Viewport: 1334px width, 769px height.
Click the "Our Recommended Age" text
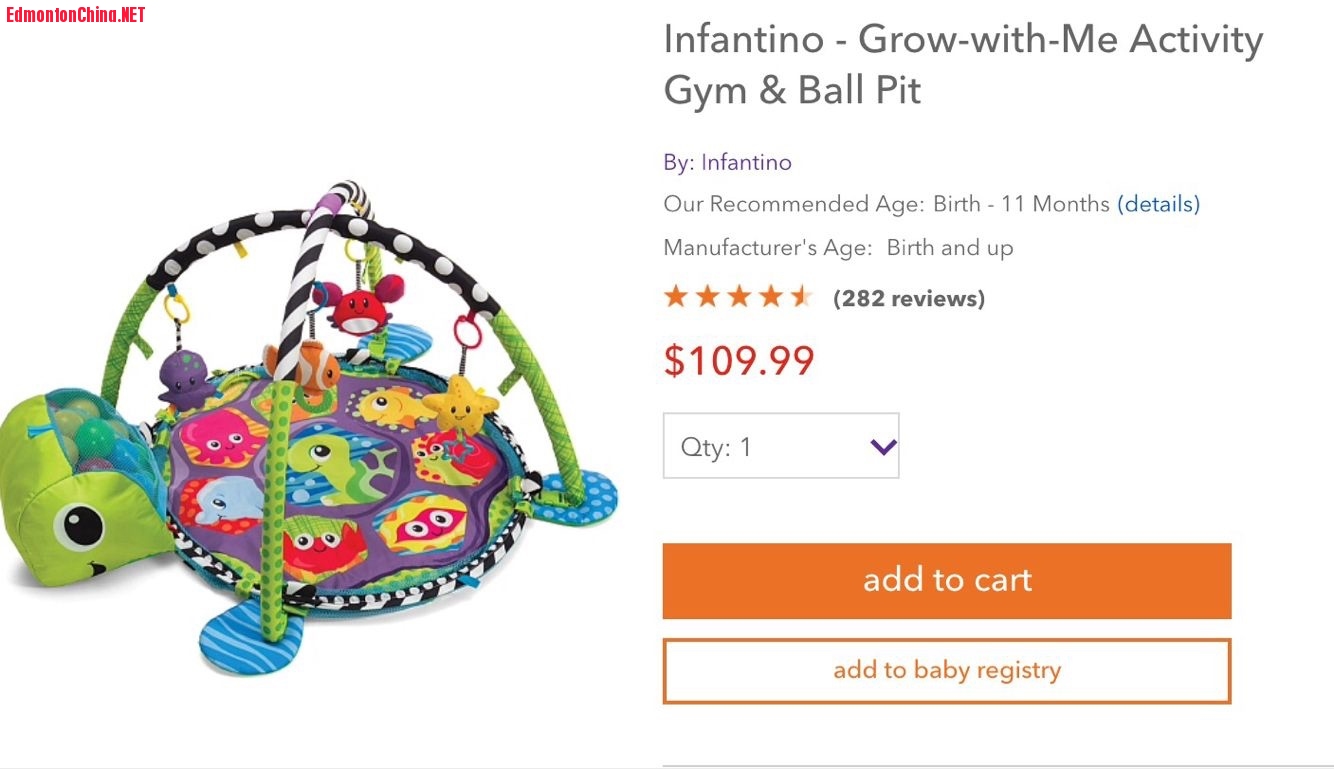tap(794, 204)
